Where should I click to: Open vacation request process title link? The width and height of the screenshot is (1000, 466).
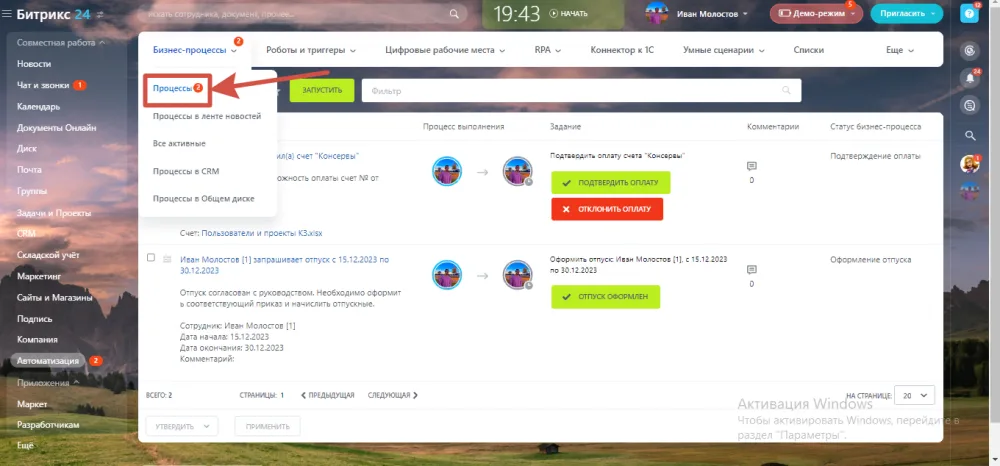coord(284,265)
